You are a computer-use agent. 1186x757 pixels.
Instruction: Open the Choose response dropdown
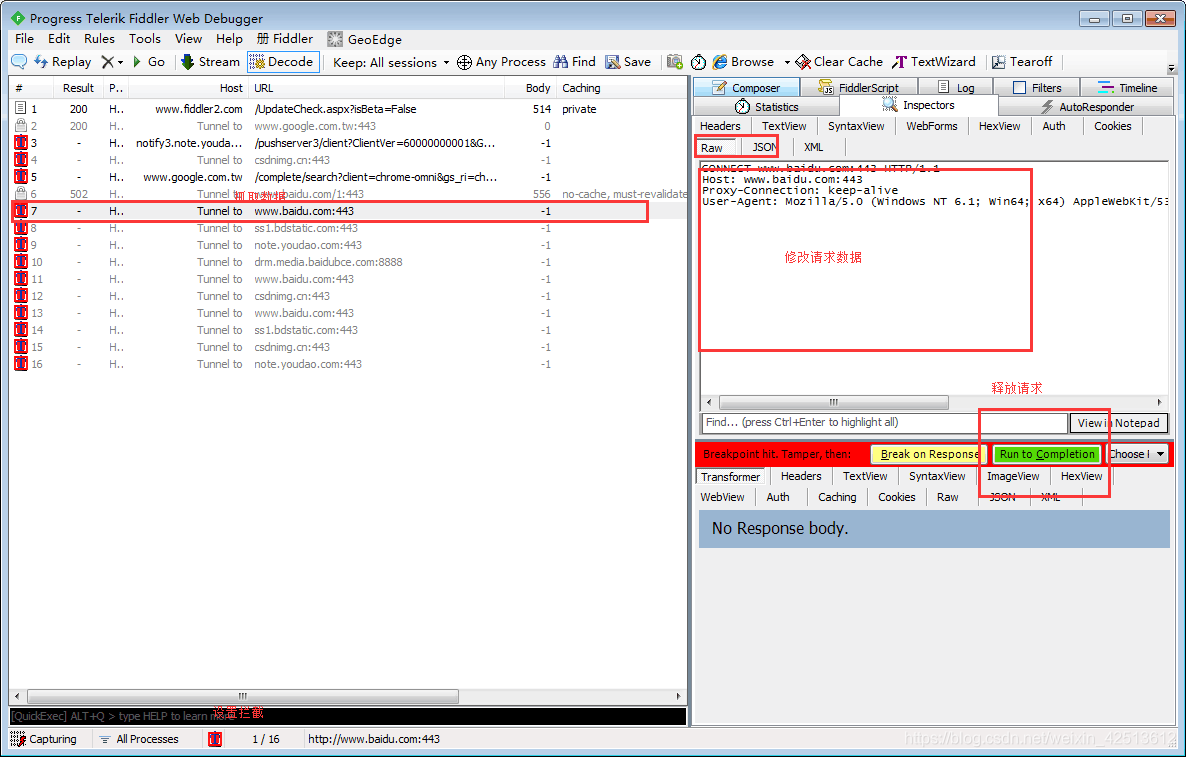tap(1137, 454)
